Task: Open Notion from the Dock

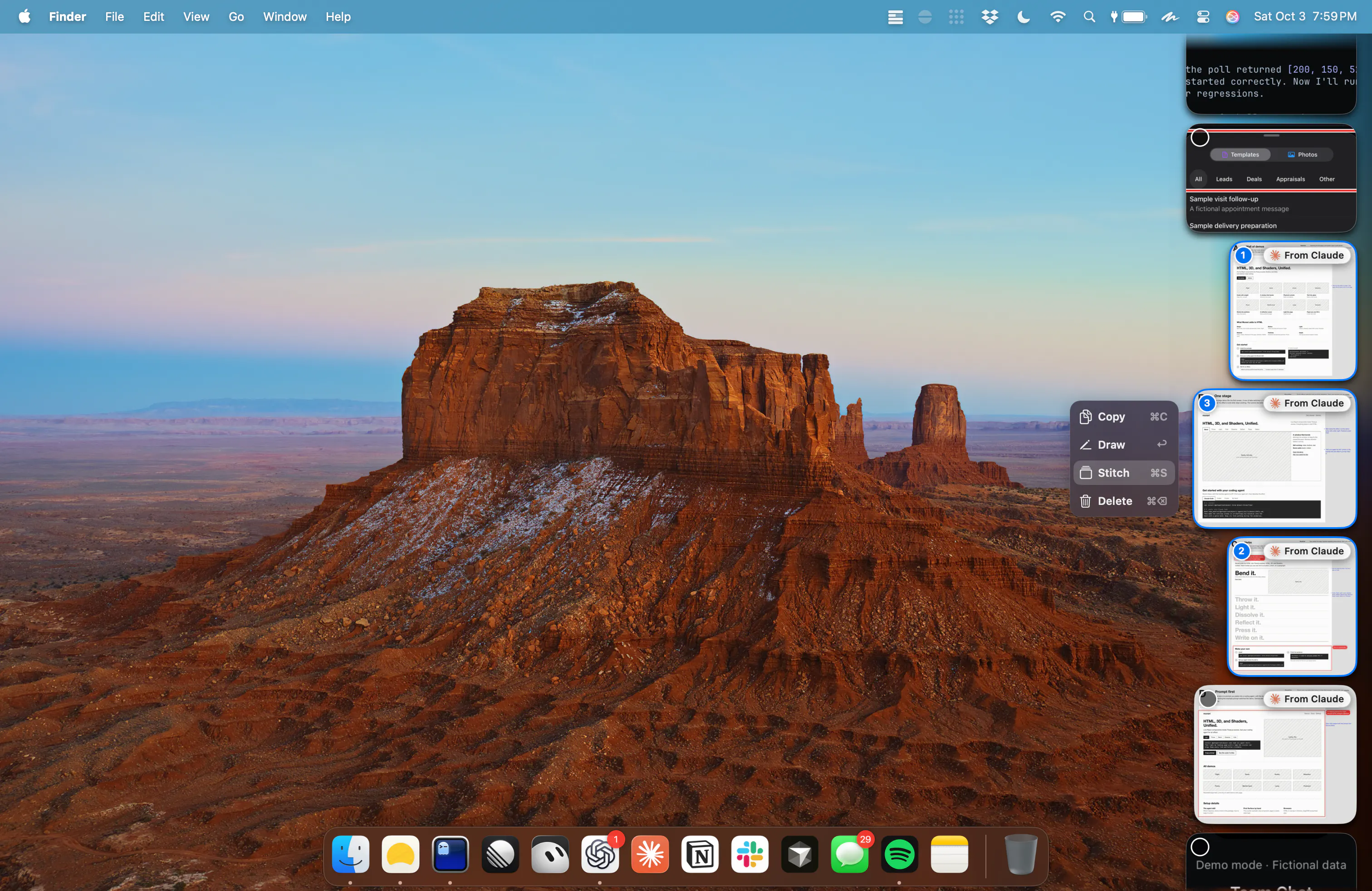Action: [700, 854]
